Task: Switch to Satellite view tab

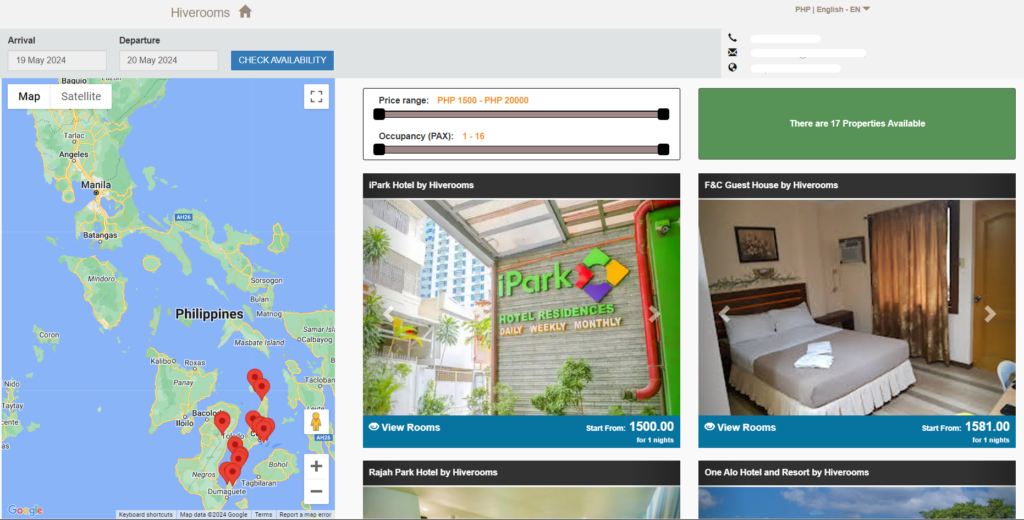Action: pos(81,96)
